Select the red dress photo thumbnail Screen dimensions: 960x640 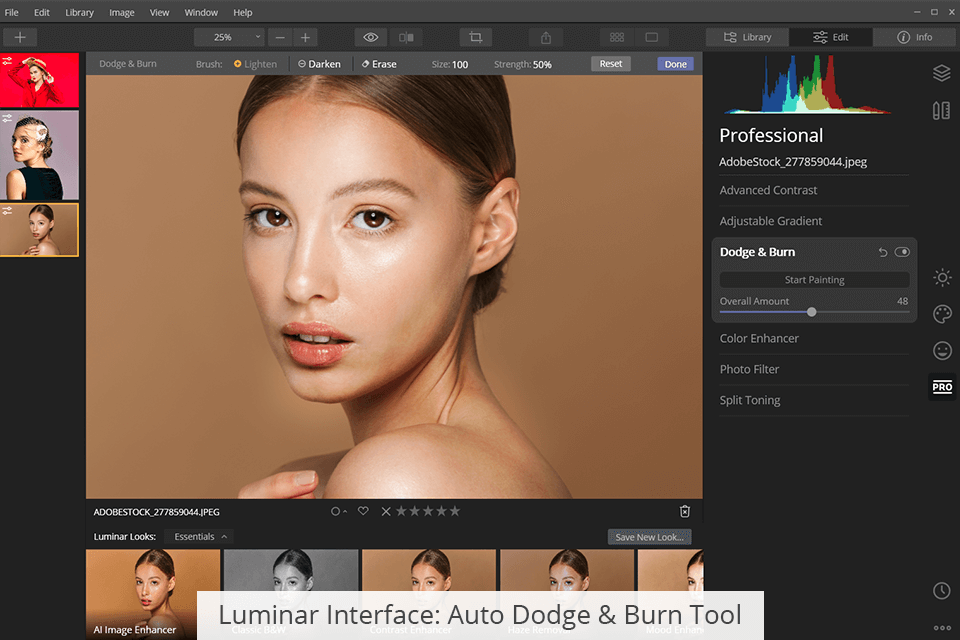[39, 81]
